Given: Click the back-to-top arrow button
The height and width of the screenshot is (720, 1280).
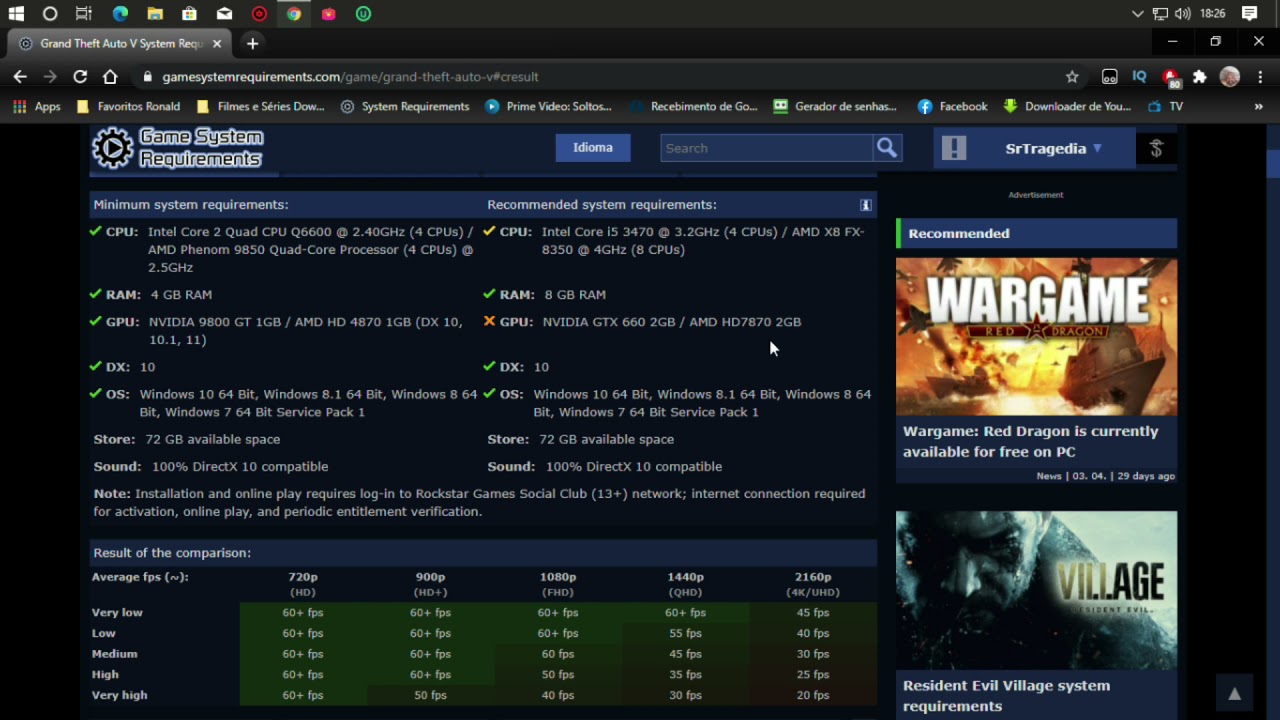Looking at the screenshot, I should (1234, 694).
